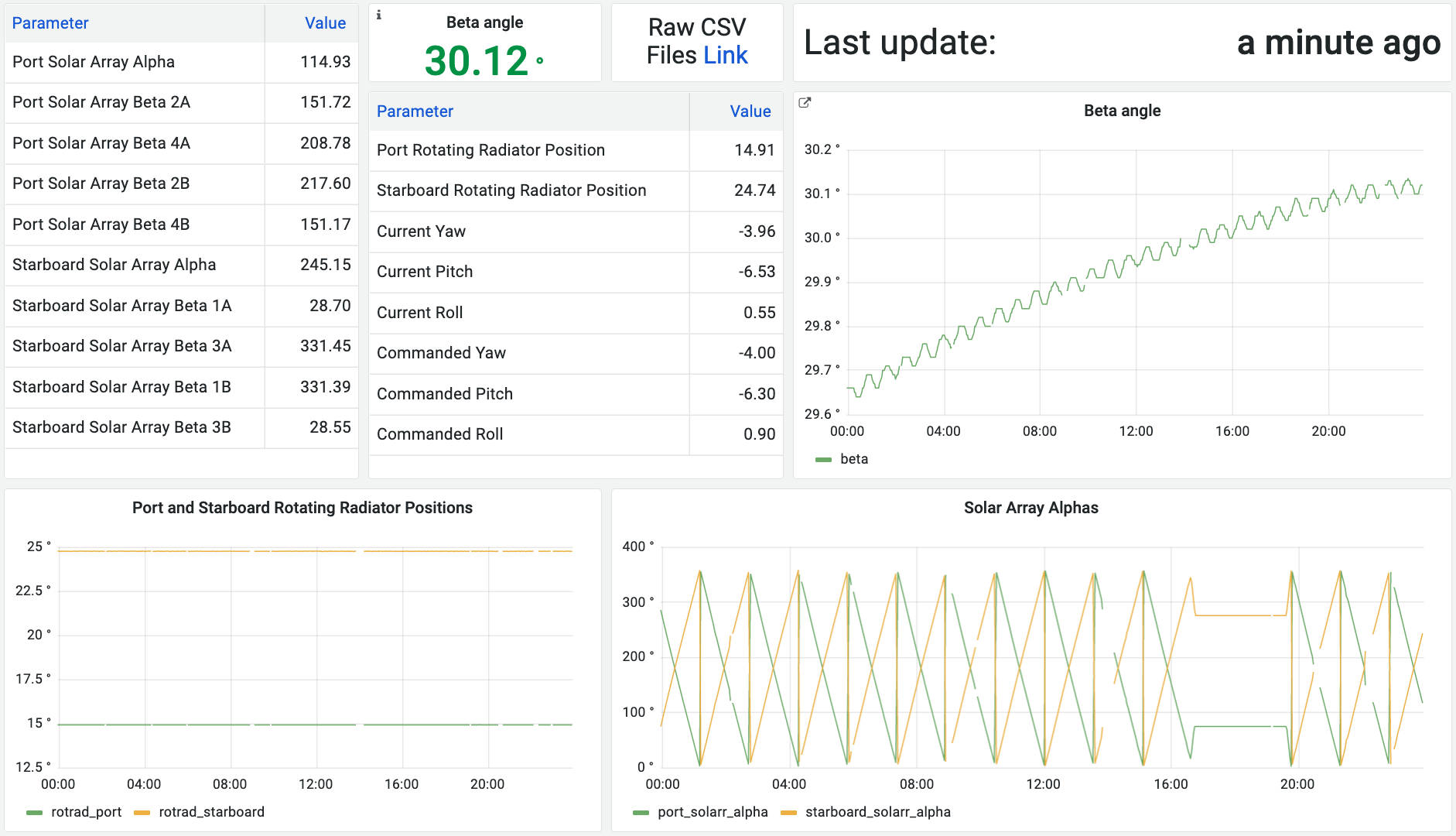Click the 30.12 Beta angle reading
The image size is (1456, 836).
[477, 60]
